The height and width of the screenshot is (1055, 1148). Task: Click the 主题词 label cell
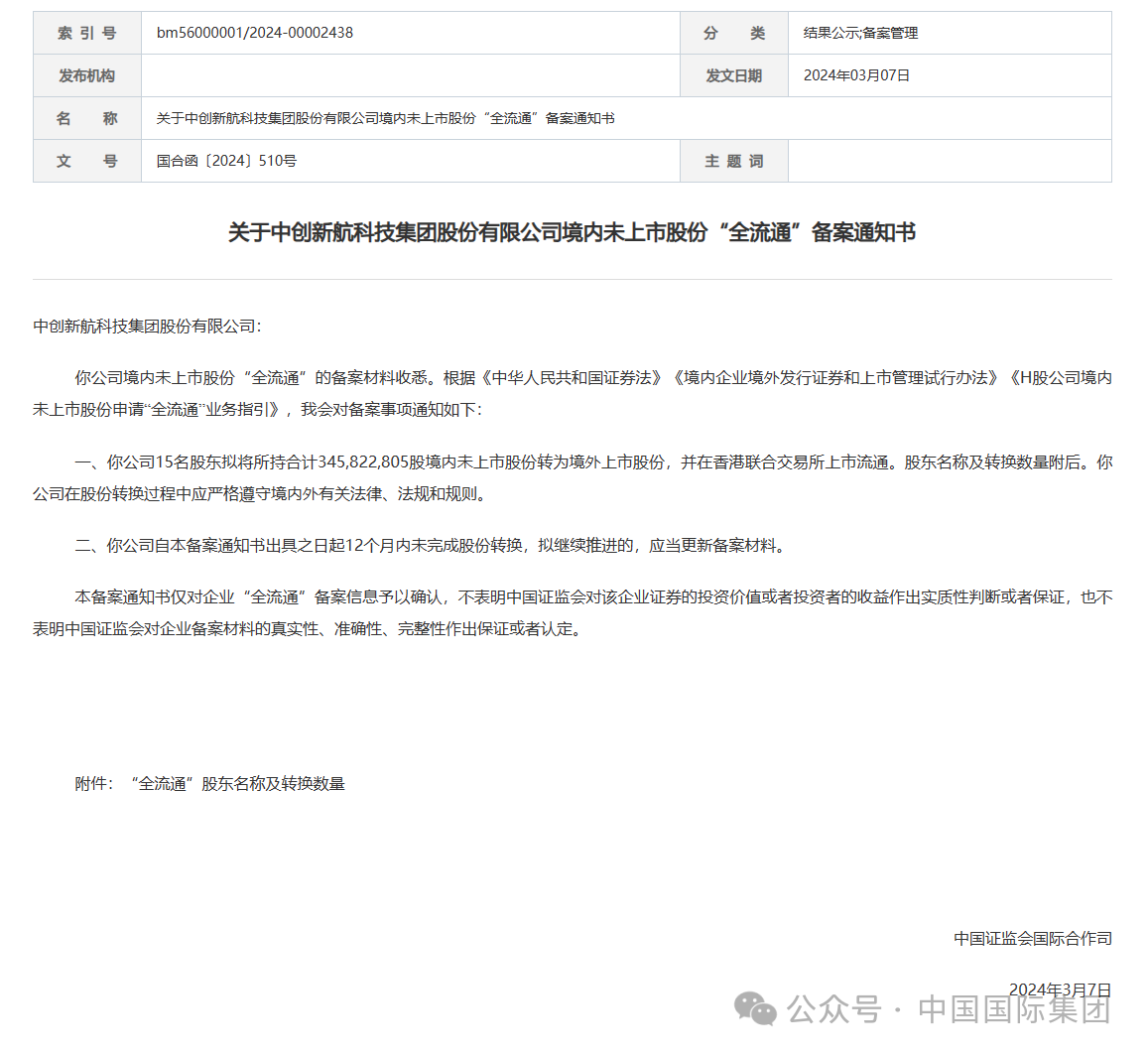click(734, 161)
